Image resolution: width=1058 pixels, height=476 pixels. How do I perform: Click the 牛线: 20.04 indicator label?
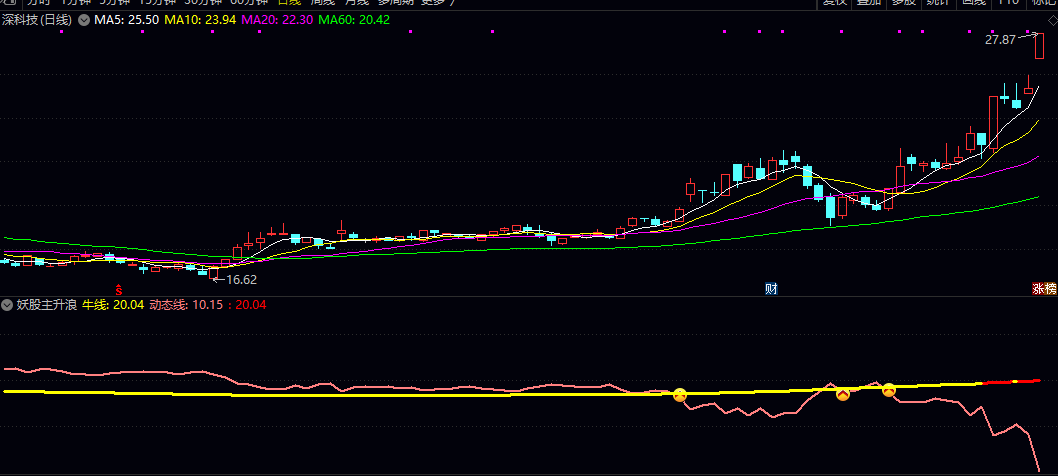113,304
